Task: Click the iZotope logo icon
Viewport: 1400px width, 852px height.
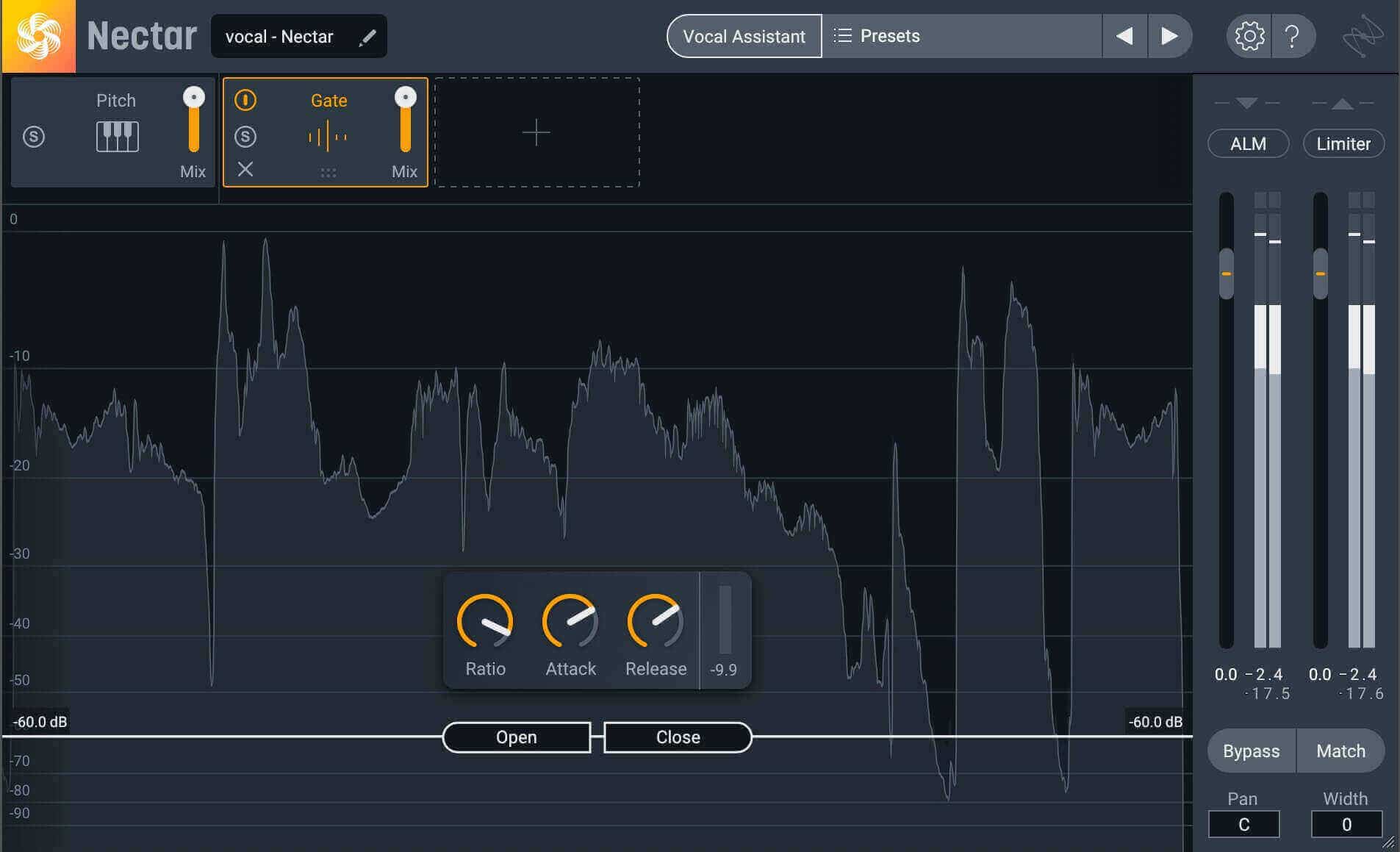Action: (x=1363, y=36)
